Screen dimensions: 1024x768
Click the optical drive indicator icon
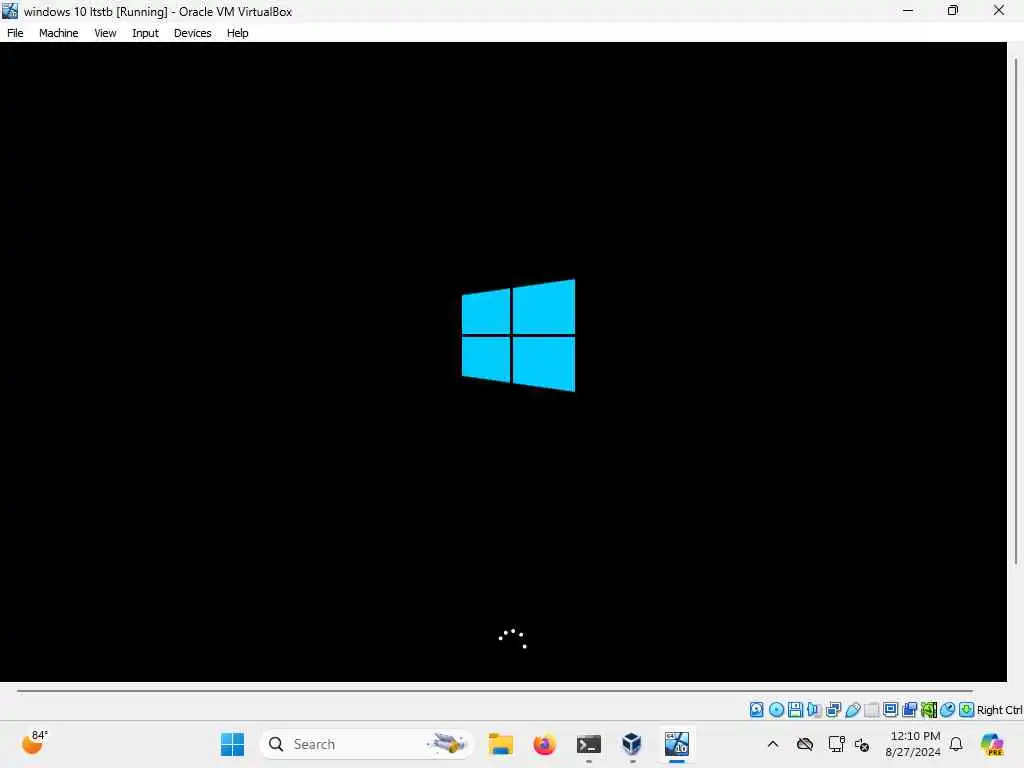coord(776,710)
